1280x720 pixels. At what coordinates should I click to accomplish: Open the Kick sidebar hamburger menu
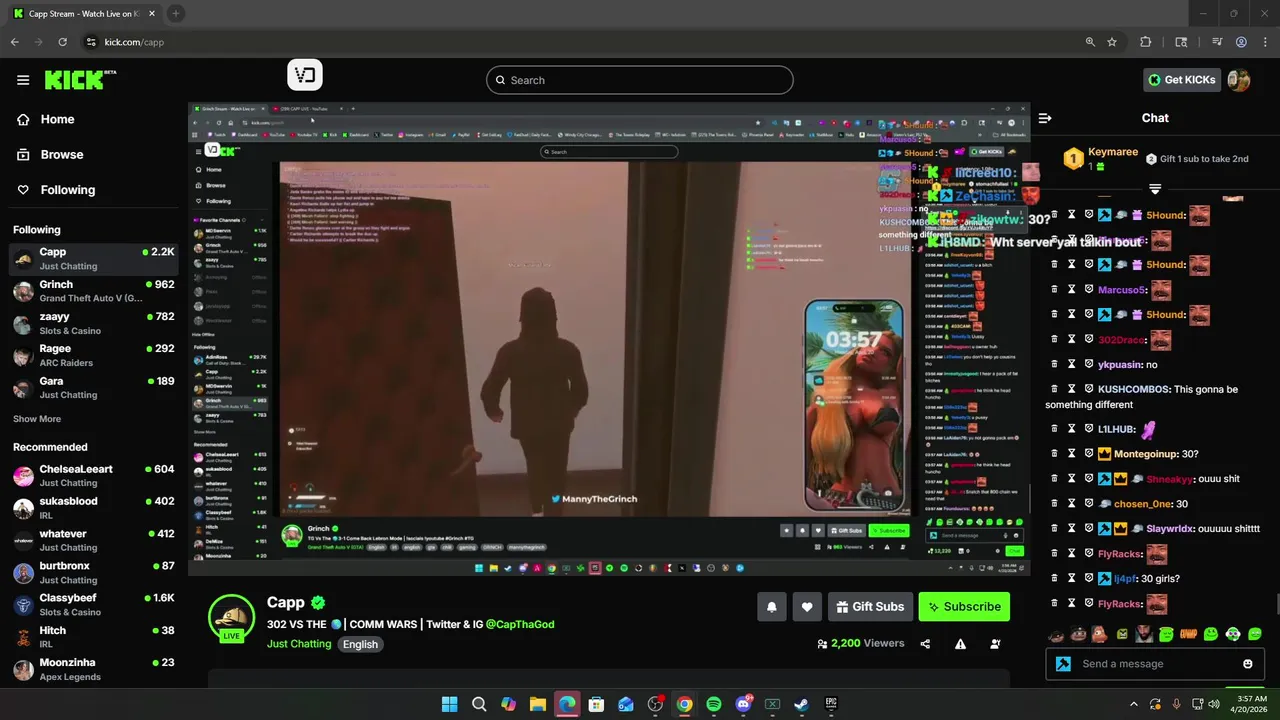(23, 80)
